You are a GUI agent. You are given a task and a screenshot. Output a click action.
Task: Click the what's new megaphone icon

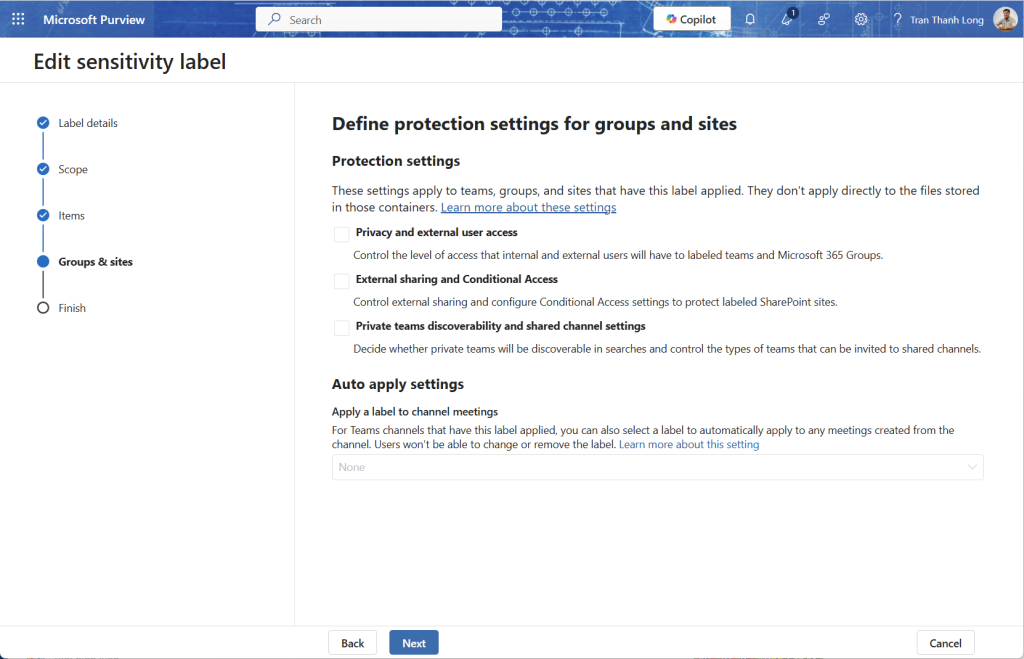point(787,19)
